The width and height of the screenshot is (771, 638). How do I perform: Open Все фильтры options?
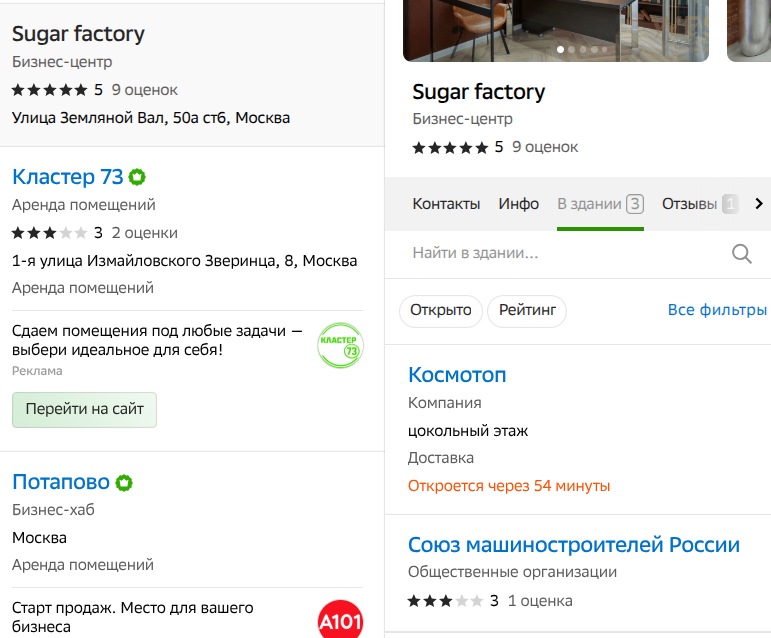(717, 311)
